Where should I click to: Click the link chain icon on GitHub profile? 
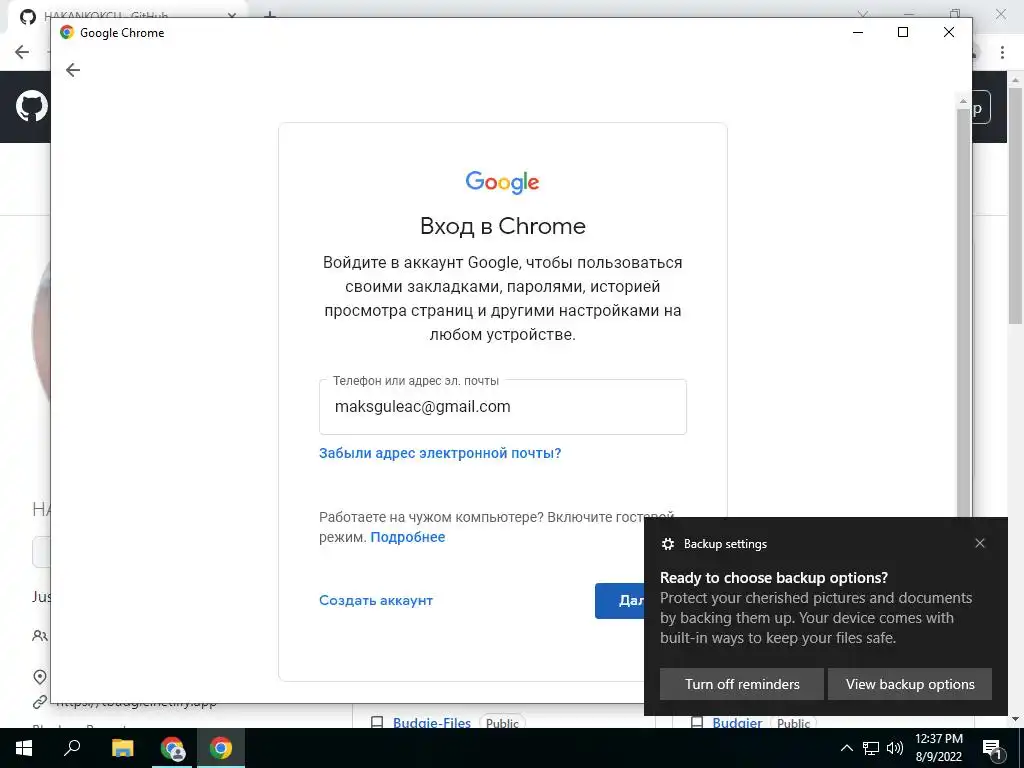40,702
